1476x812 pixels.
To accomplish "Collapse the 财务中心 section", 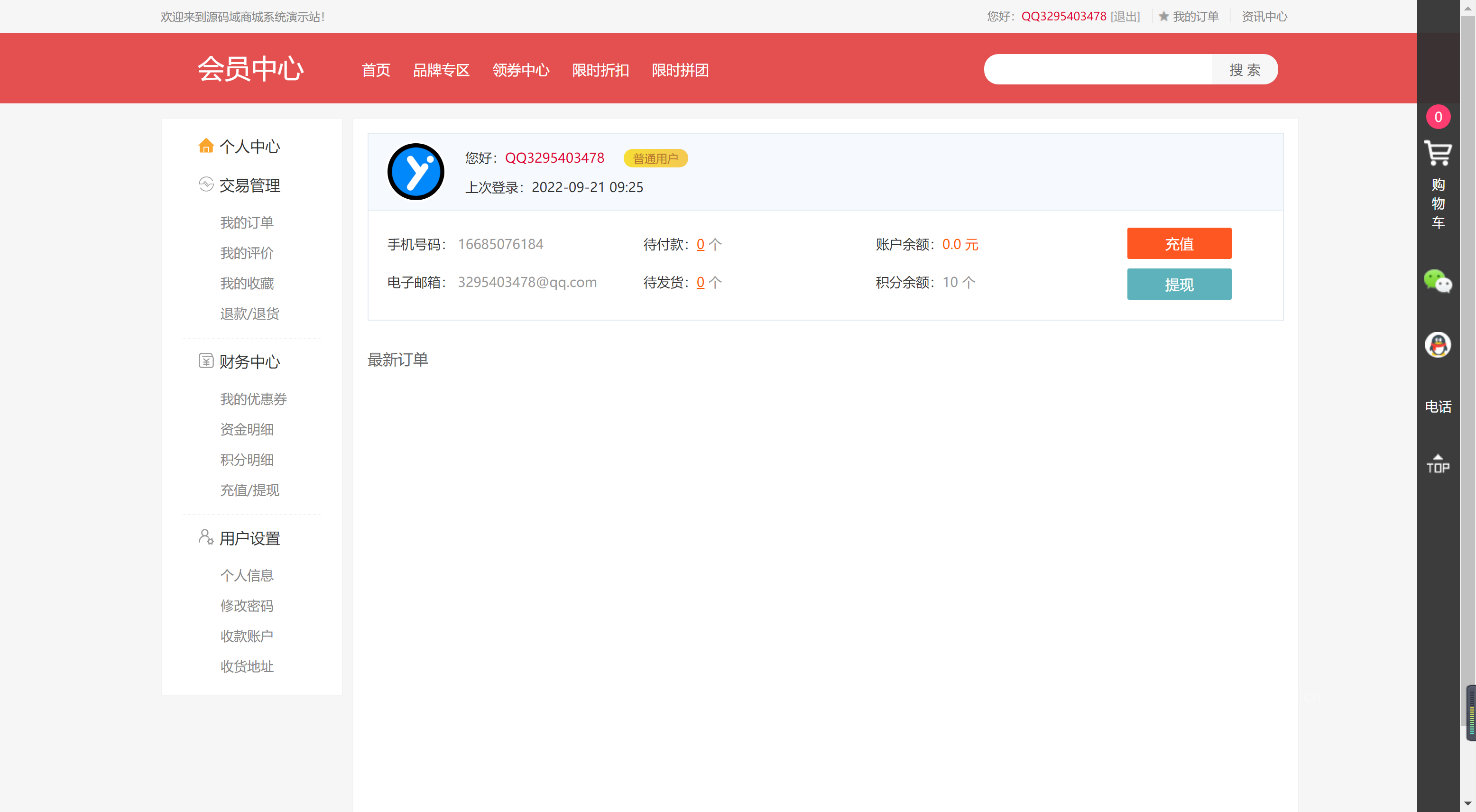I will tap(249, 361).
